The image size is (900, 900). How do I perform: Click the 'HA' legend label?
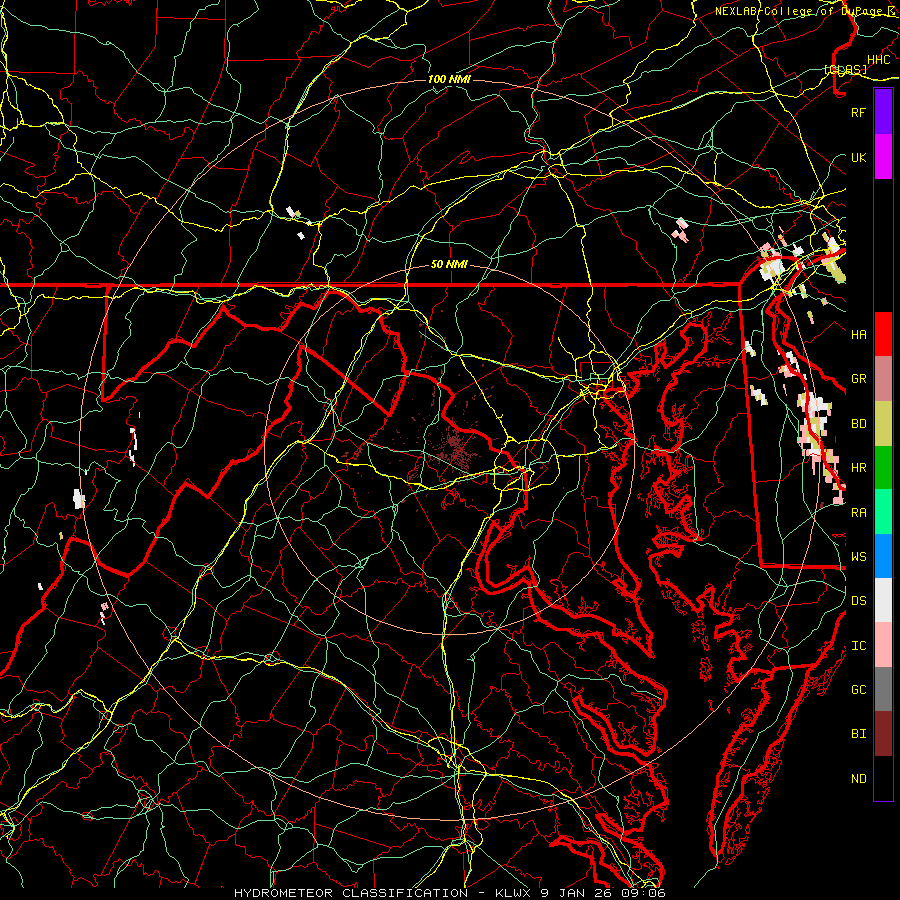coord(858,334)
